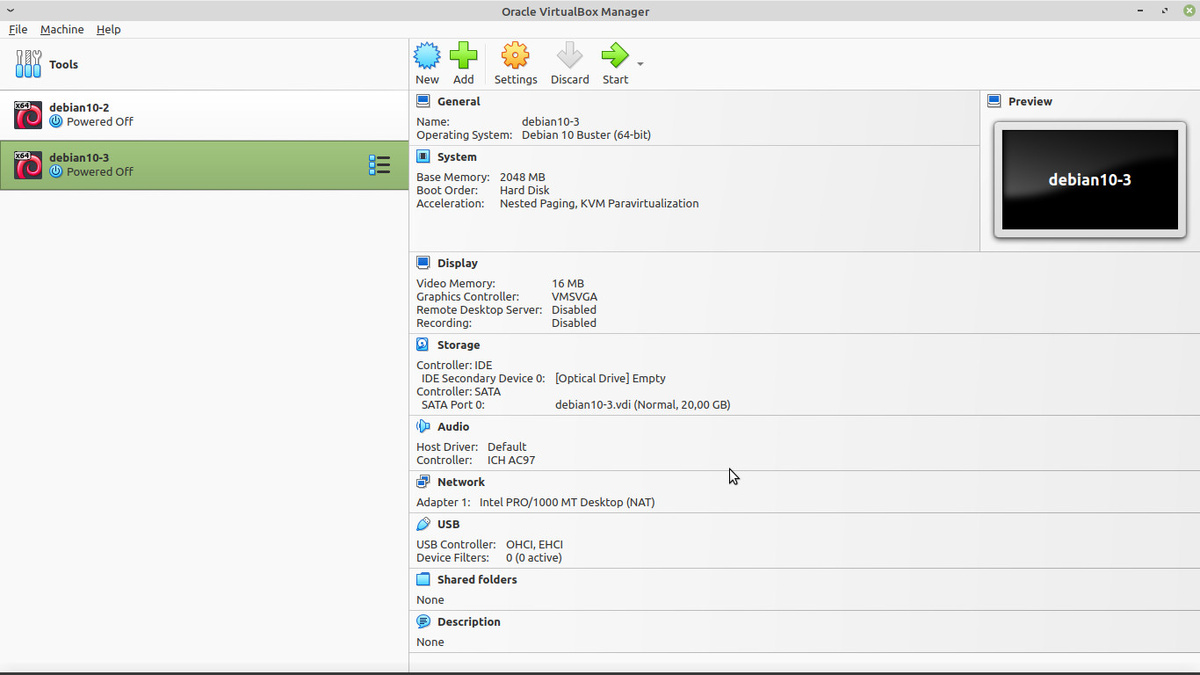Screen dimensions: 1200x675
Task: Minimize the VirtualBox Manager window
Action: (x=1140, y=11)
